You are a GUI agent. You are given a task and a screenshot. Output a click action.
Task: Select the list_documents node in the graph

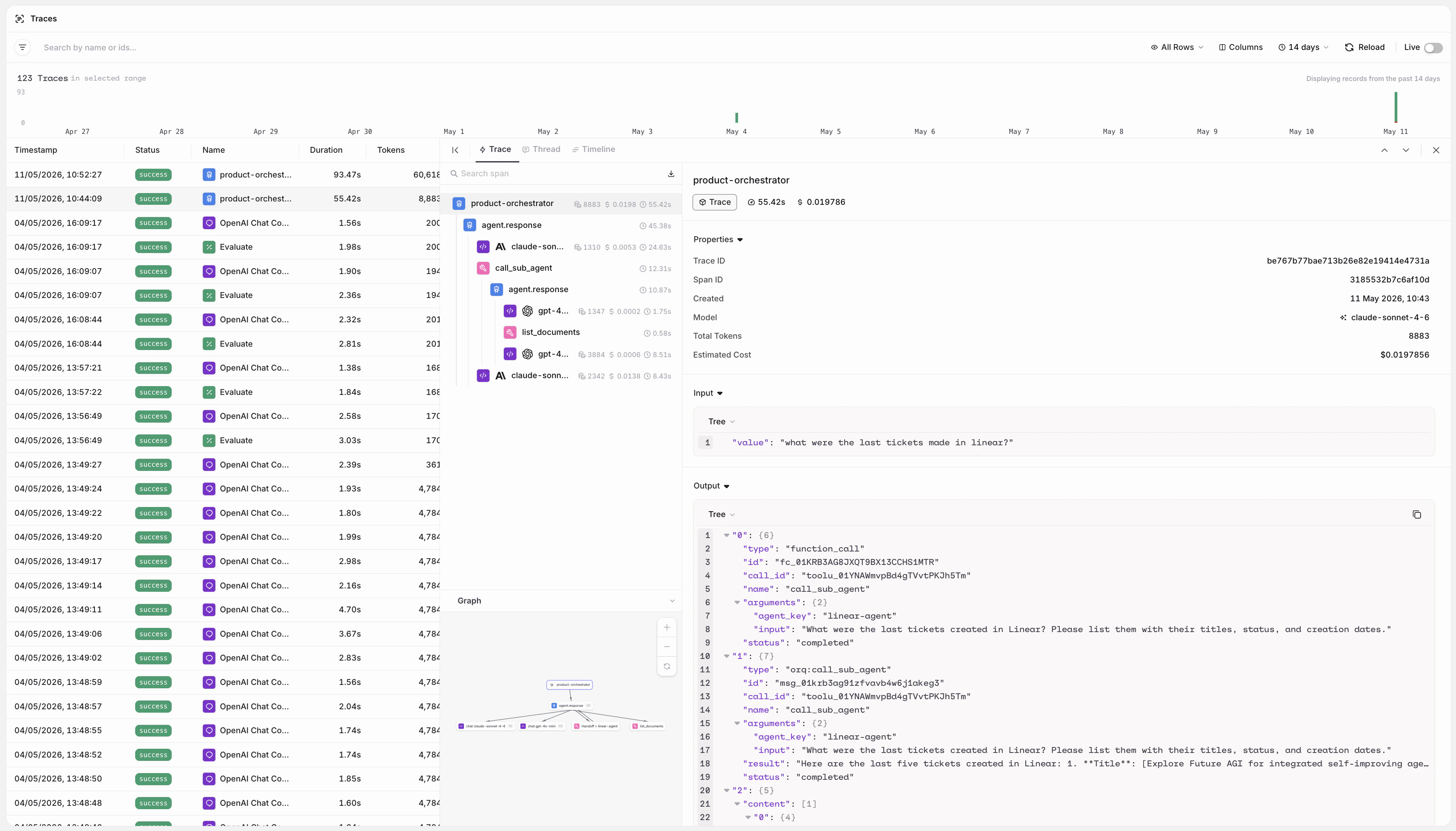point(648,726)
